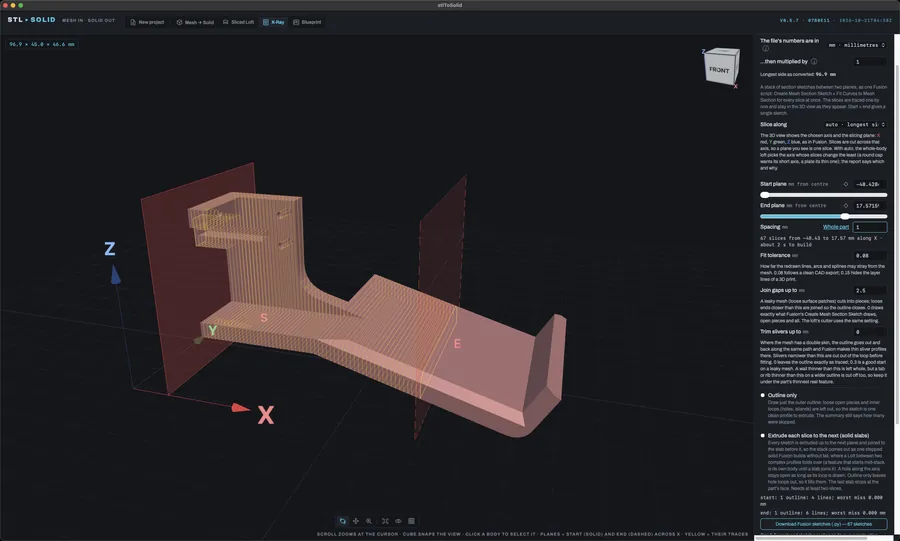Click the Fit tolerance value field
This screenshot has width=900, height=541.
(870, 255)
